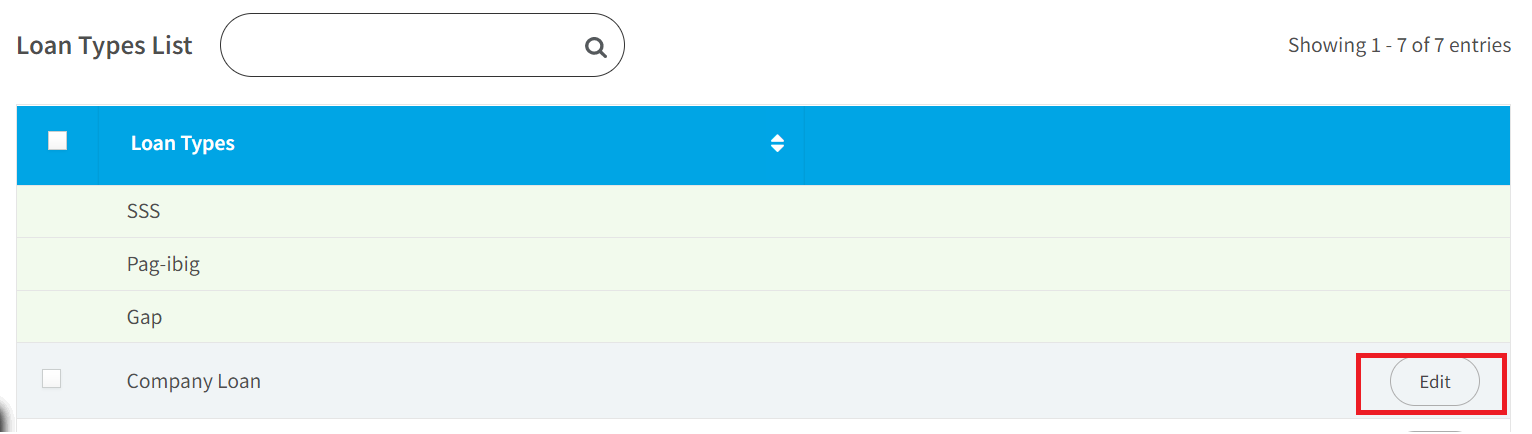Click the upward sort arrow on Loan Types
The image size is (1532, 434).
click(777, 138)
